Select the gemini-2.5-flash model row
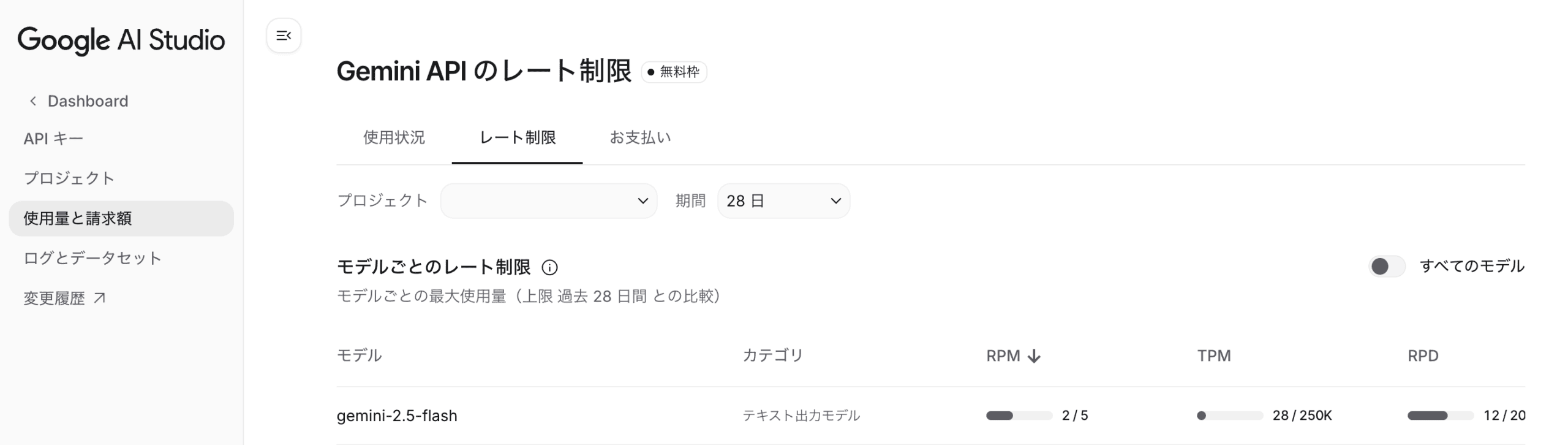This screenshot has width=1568, height=445. click(x=397, y=415)
